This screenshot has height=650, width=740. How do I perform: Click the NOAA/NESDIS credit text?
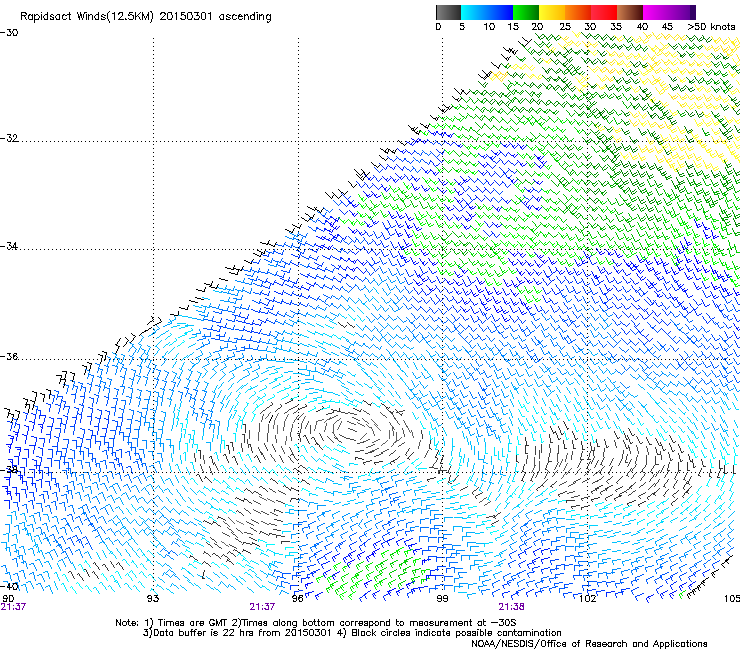coord(589,644)
